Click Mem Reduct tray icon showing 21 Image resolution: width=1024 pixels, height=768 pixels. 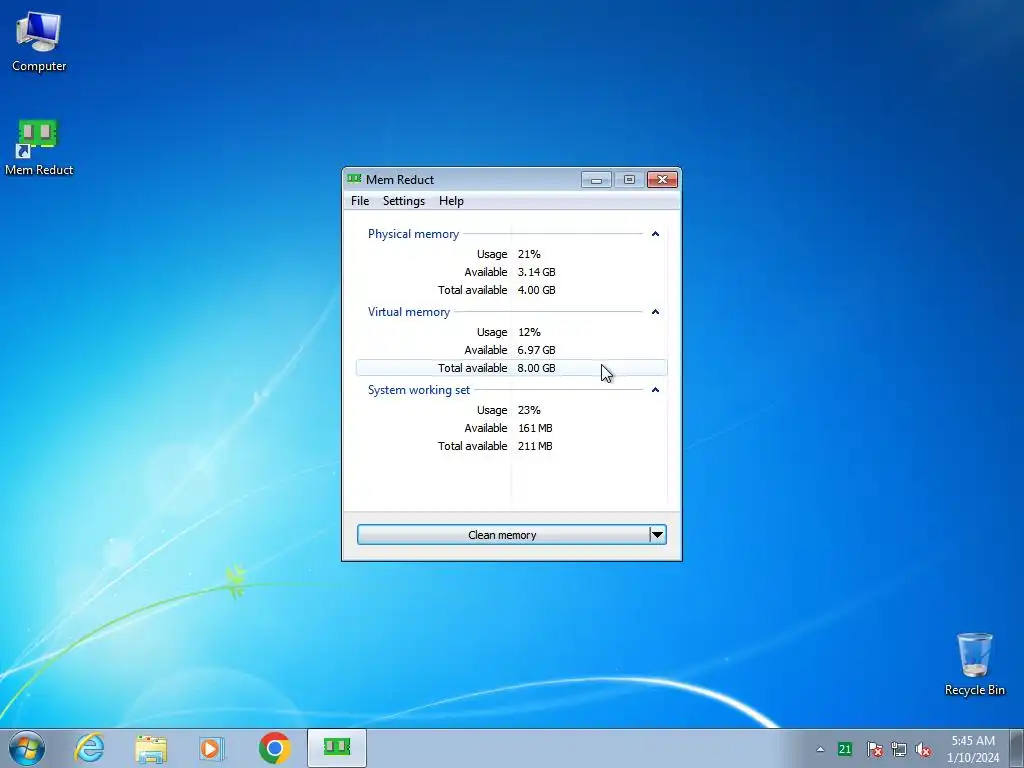point(844,749)
